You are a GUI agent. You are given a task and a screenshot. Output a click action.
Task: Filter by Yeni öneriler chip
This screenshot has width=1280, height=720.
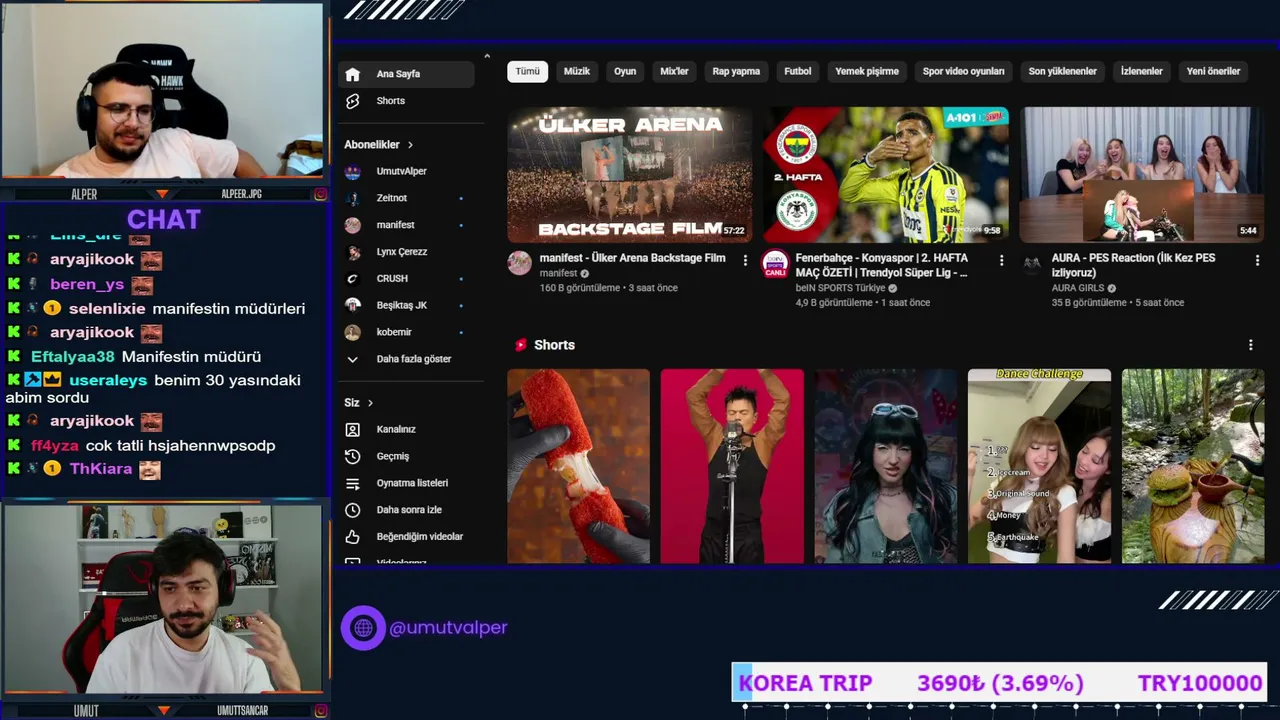1213,71
